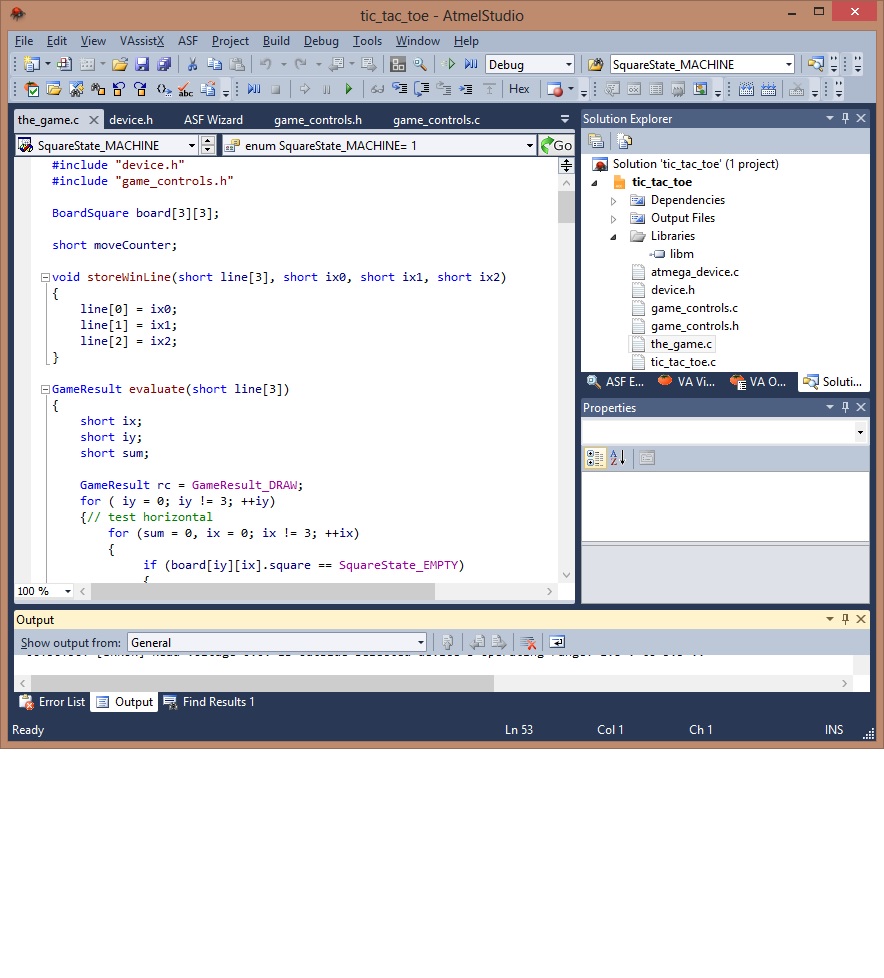Open the ASF menu
This screenshot has height=978, width=884.
[188, 41]
